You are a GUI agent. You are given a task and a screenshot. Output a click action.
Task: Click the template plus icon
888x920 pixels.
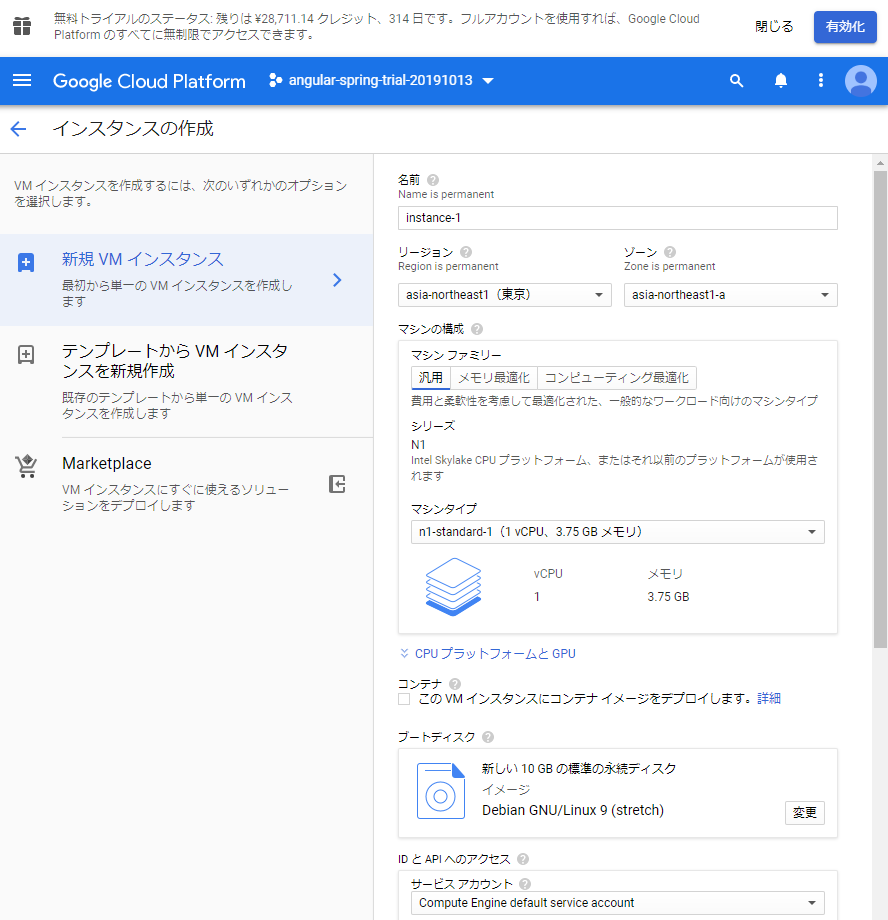[x=26, y=354]
